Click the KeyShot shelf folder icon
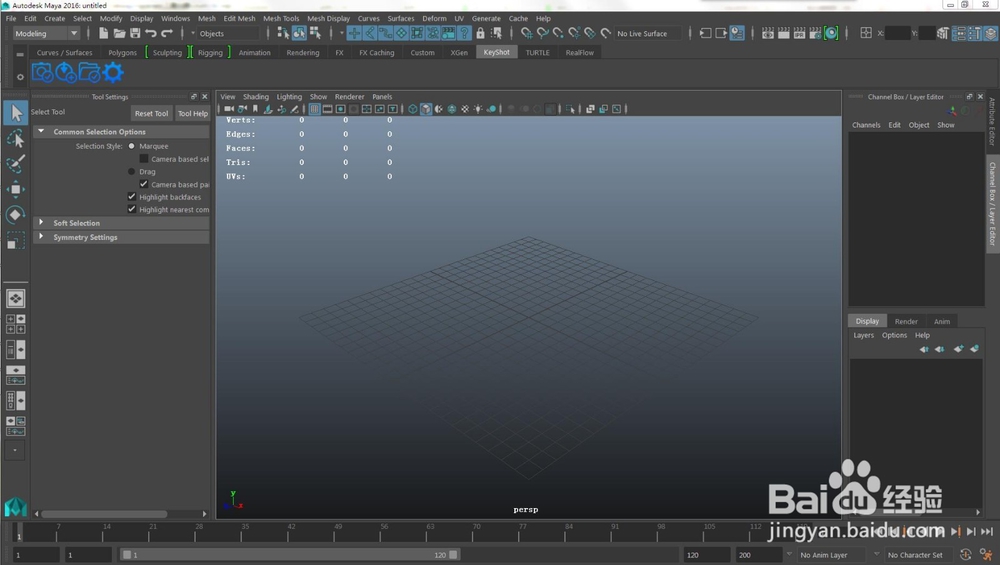The height and width of the screenshot is (565, 1000). click(x=90, y=73)
